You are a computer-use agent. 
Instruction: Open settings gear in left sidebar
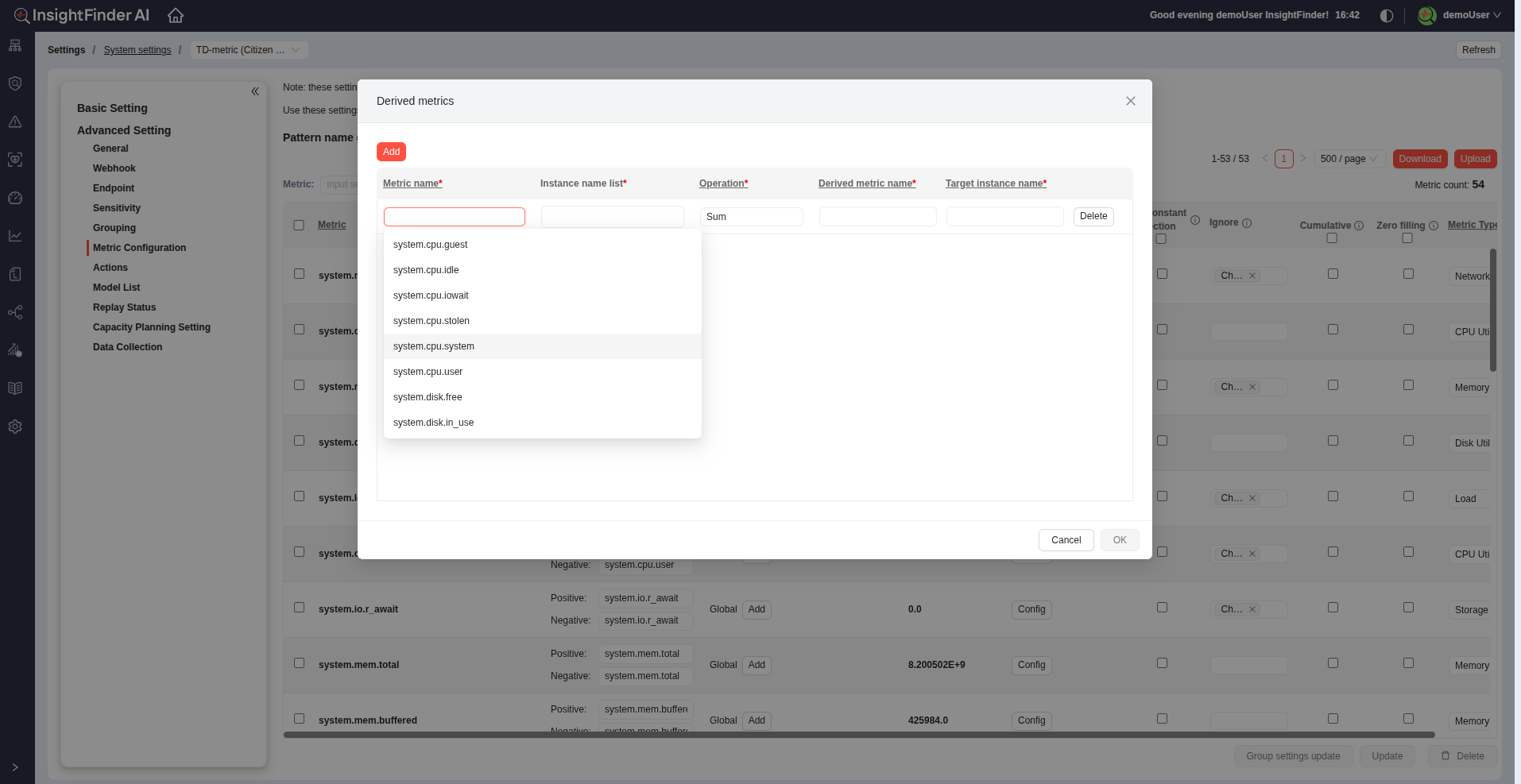pos(15,427)
